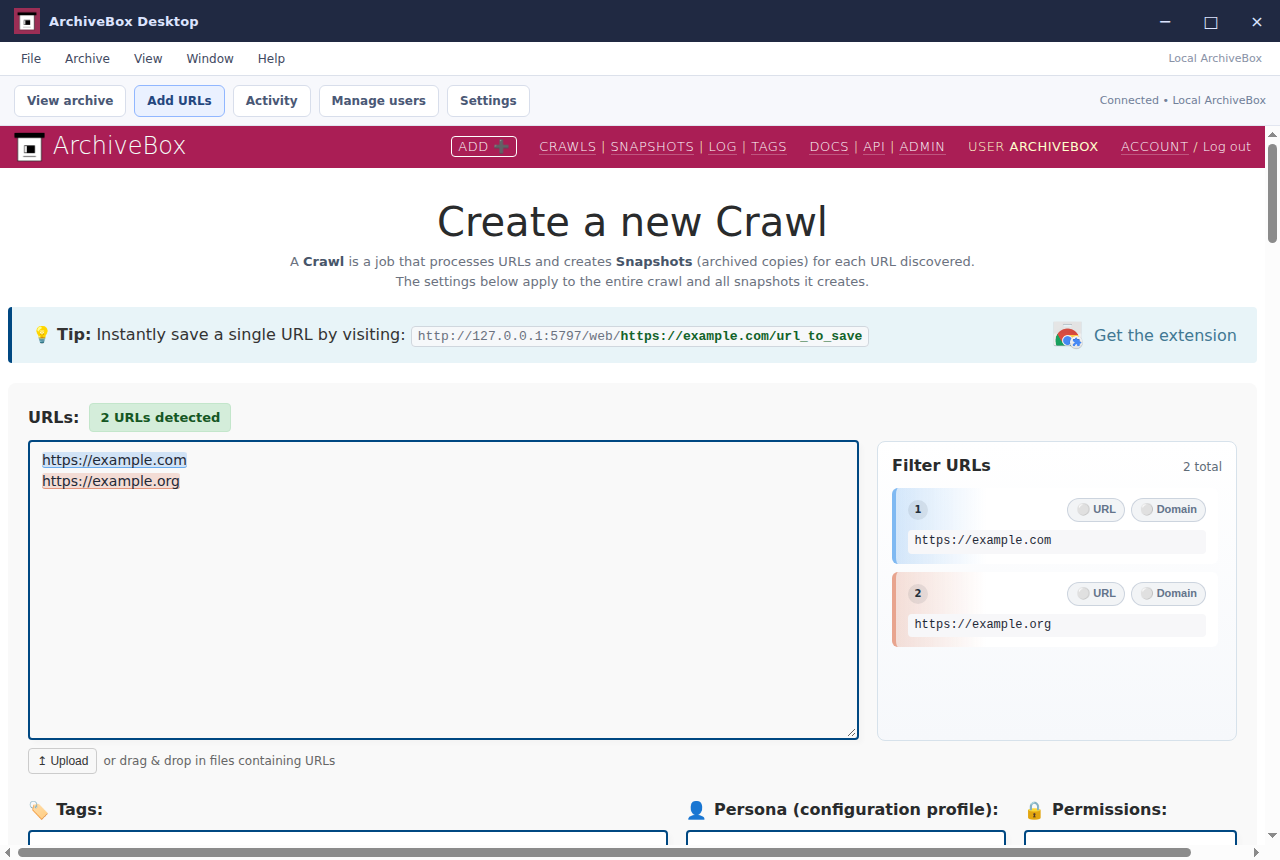Open the Window menu
The image size is (1280, 860).
[x=210, y=59]
